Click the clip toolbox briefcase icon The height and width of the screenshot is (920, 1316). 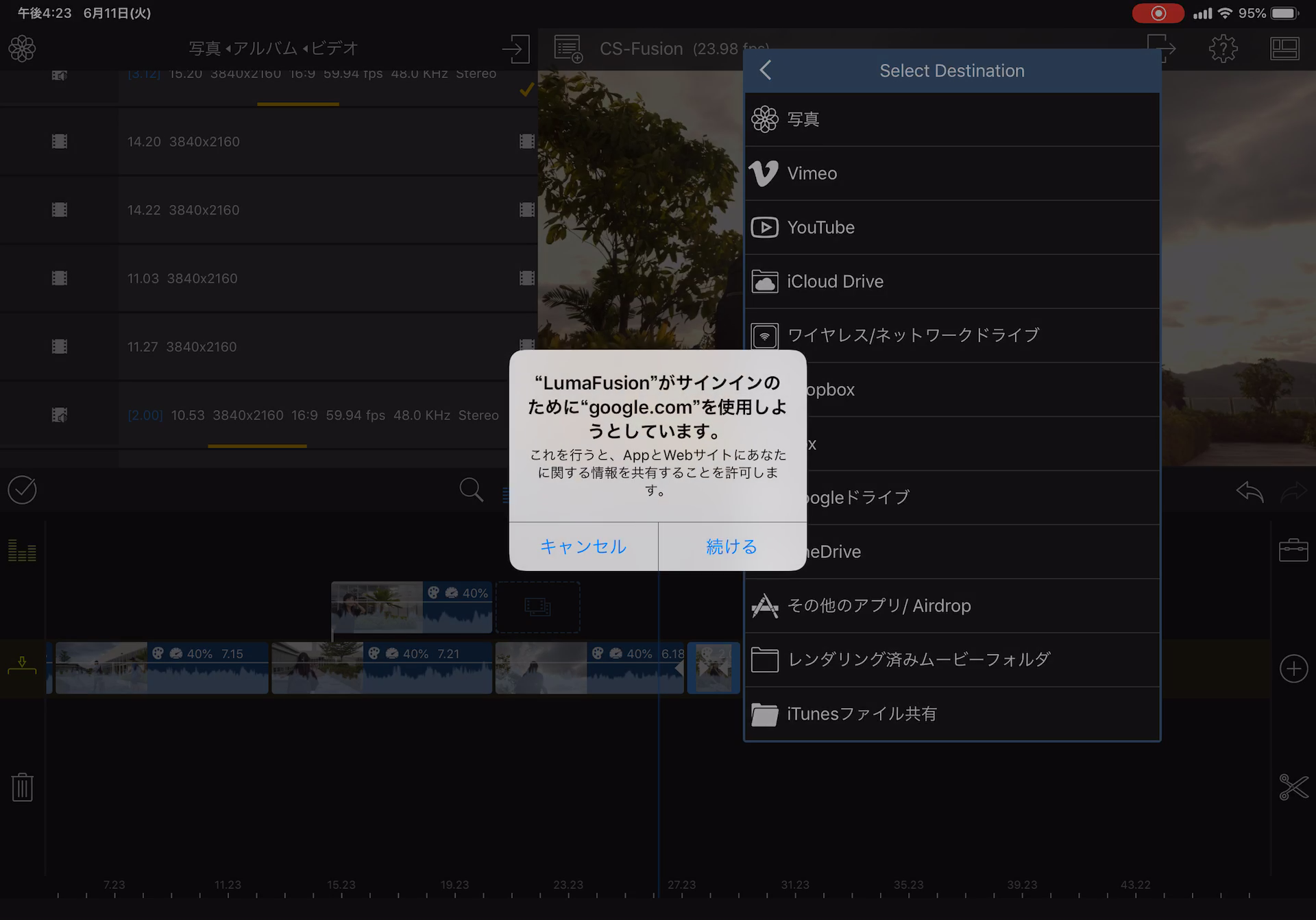pos(1293,550)
